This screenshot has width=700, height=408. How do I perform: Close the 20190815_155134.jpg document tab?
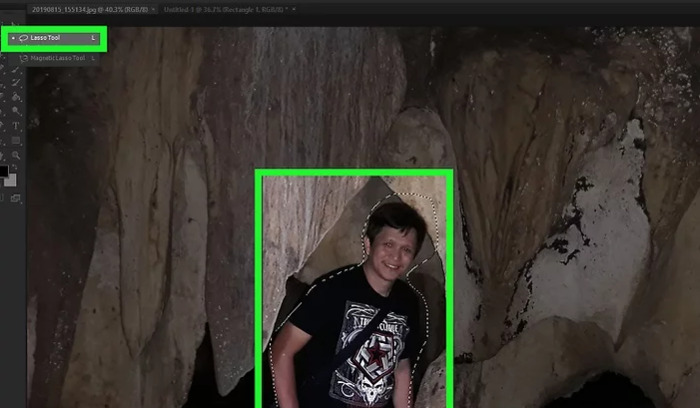coord(153,8)
